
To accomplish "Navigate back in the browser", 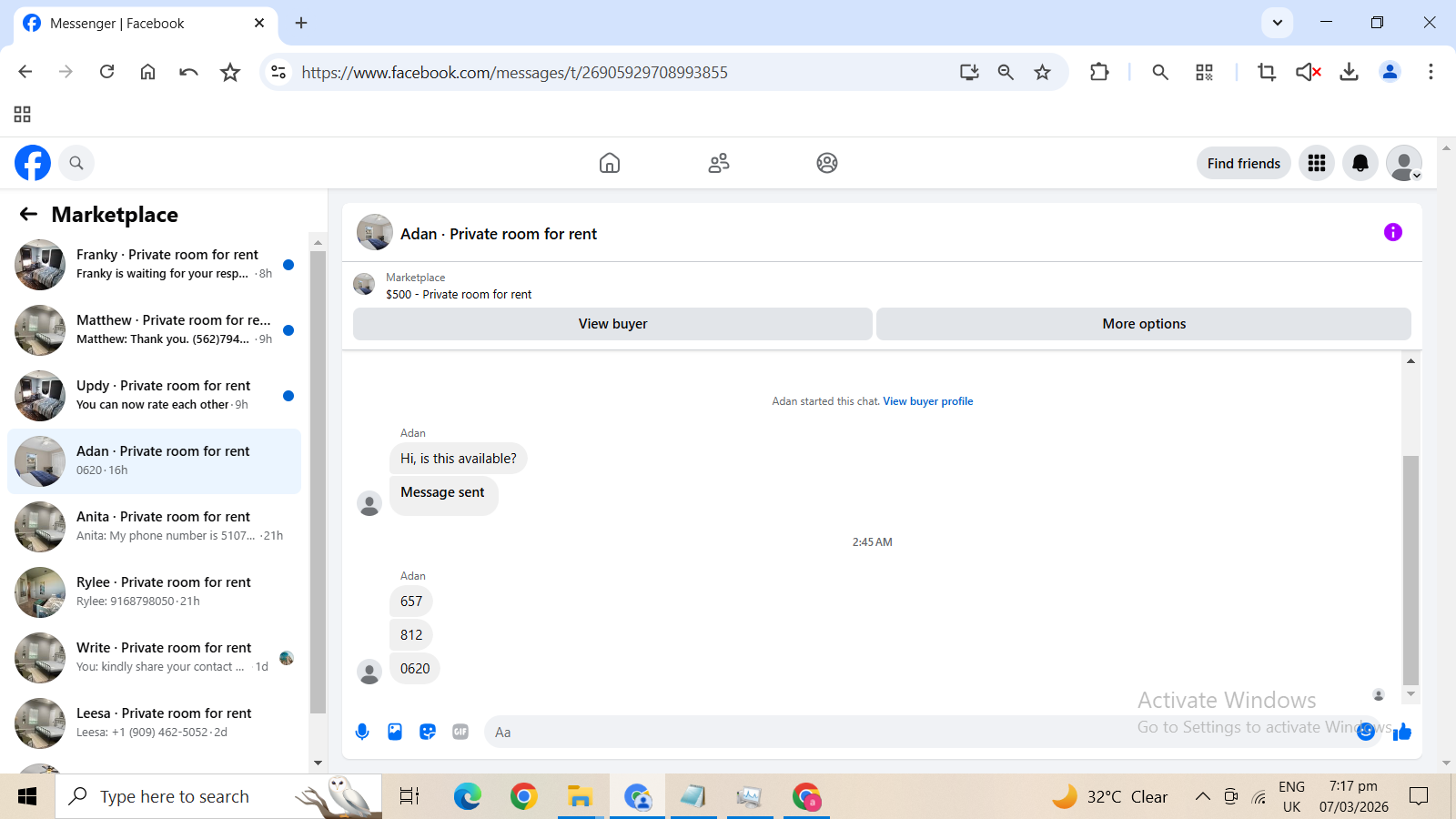I will point(25,72).
